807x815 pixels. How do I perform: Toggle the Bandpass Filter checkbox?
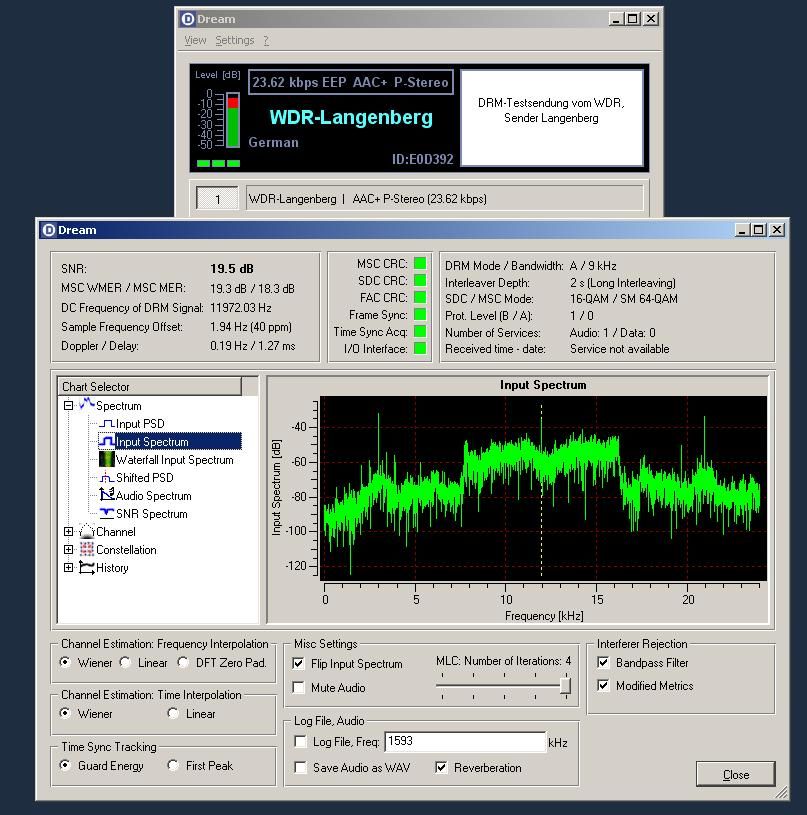(x=603, y=662)
